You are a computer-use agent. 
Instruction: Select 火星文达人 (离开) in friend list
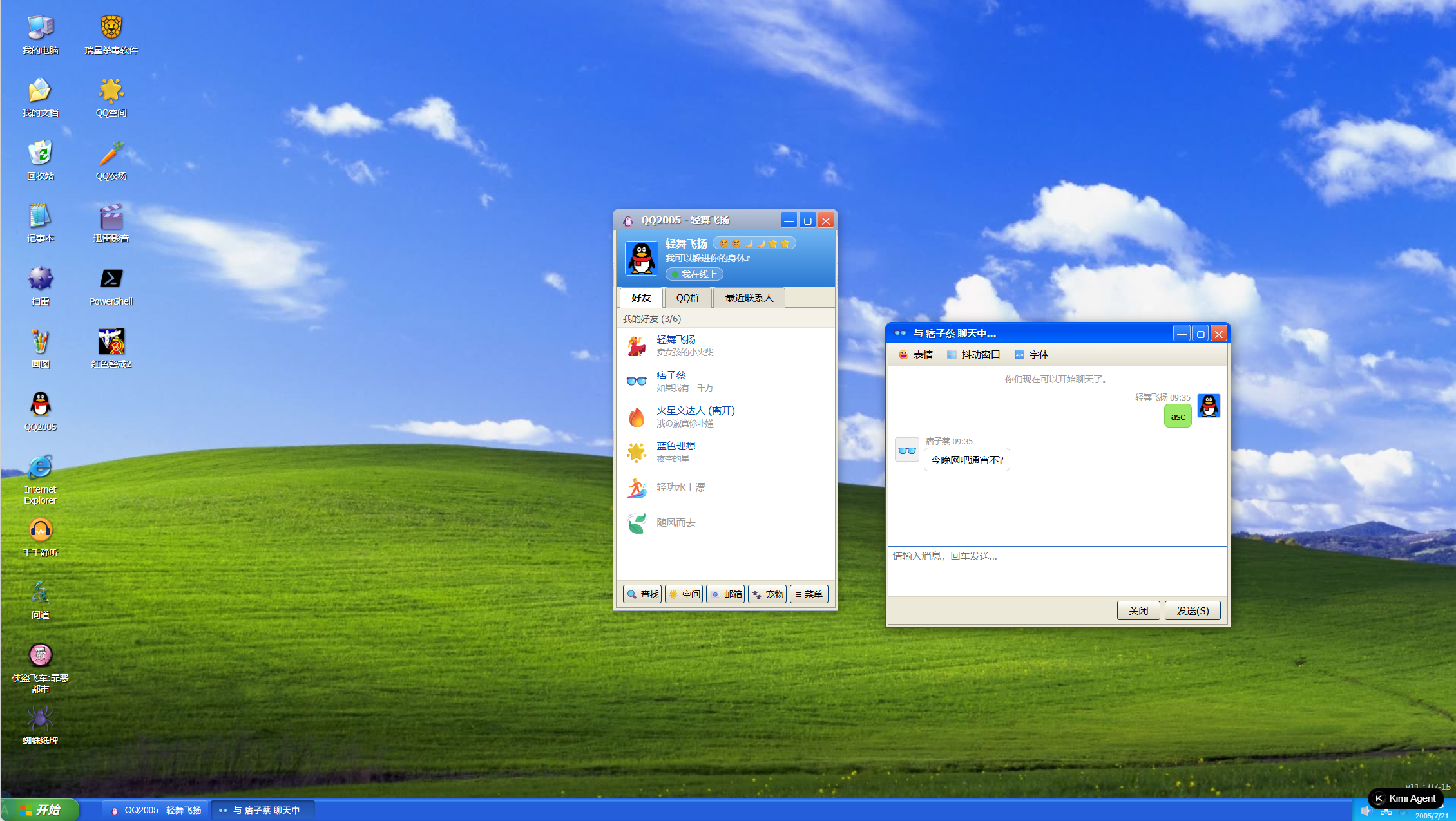click(x=725, y=417)
